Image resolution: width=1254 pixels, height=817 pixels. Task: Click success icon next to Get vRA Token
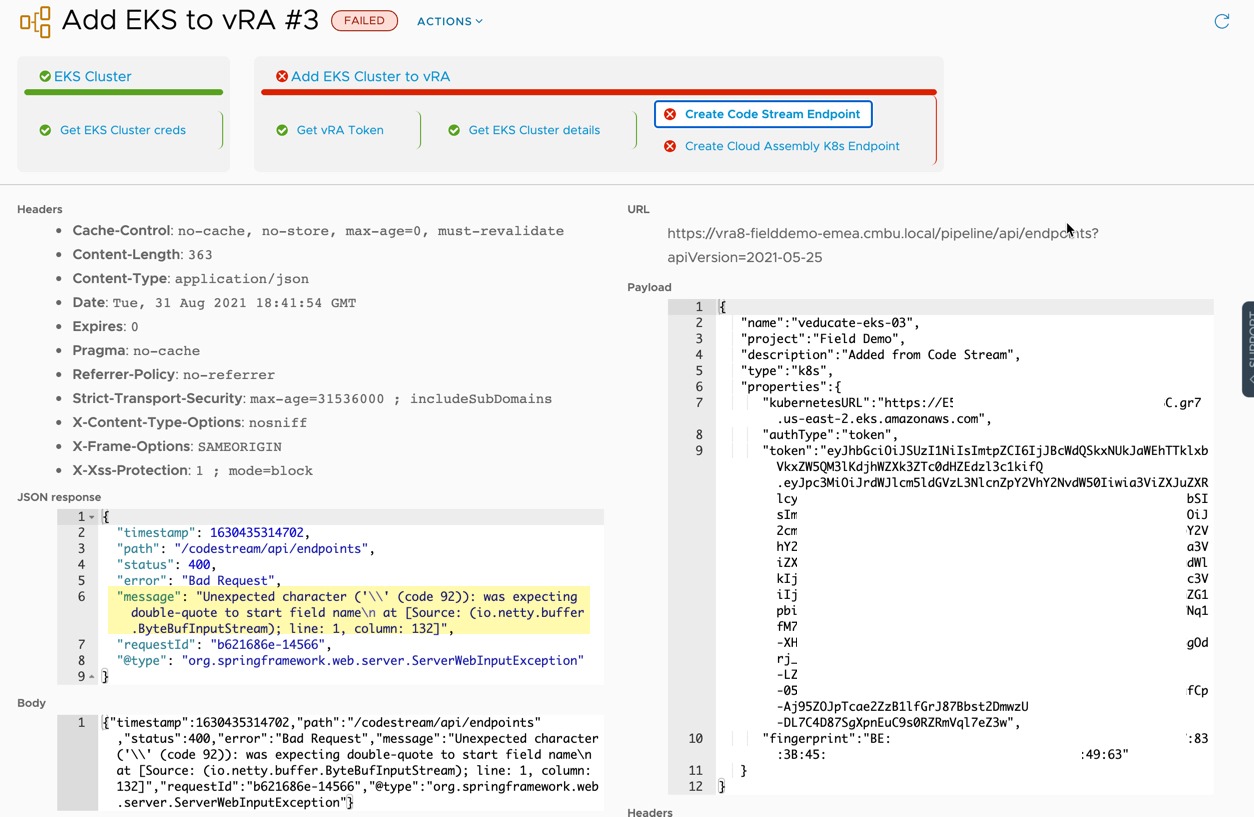[x=282, y=130]
